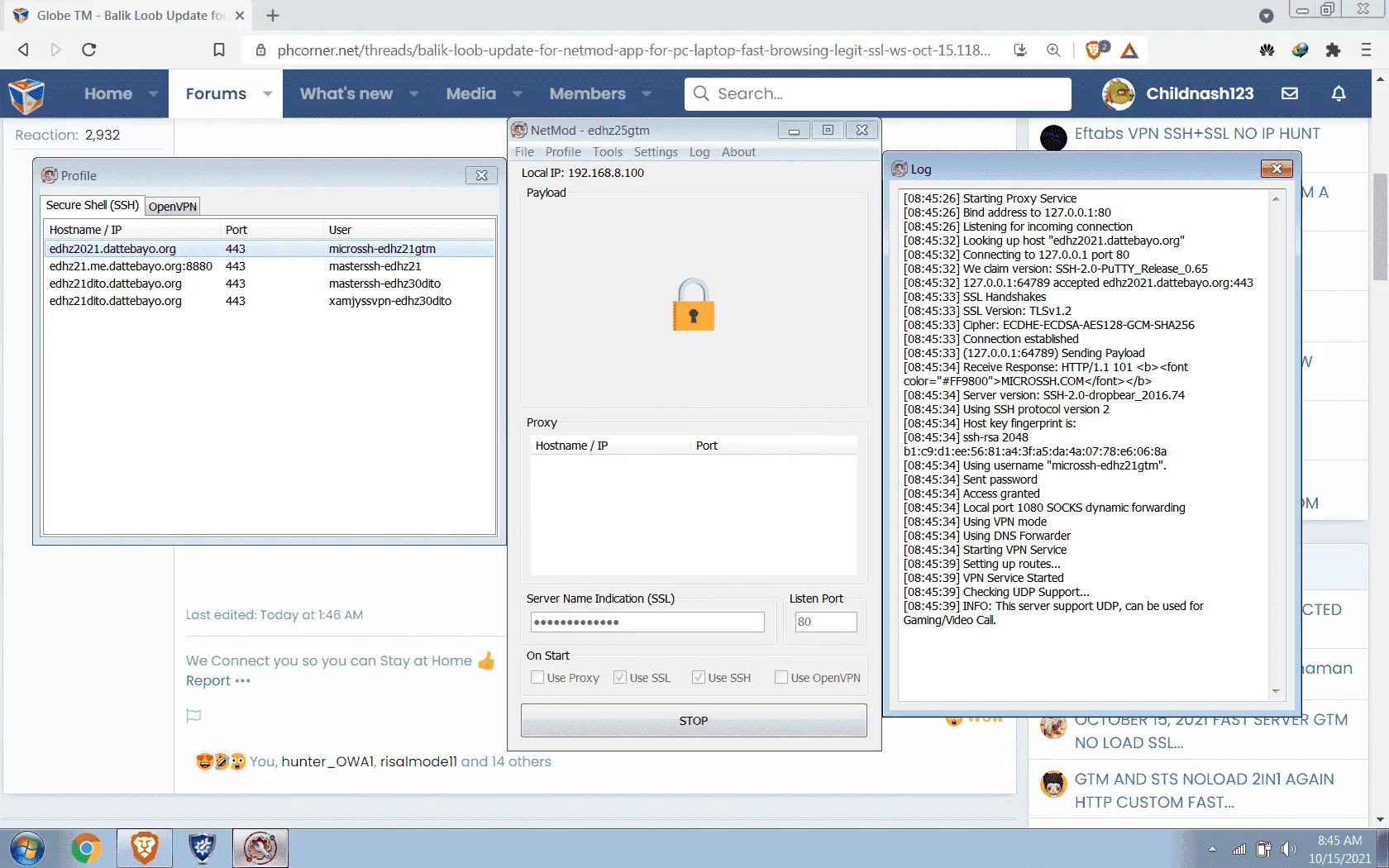Open the About menu in NetMod
This screenshot has width=1389, height=868.
point(738,152)
